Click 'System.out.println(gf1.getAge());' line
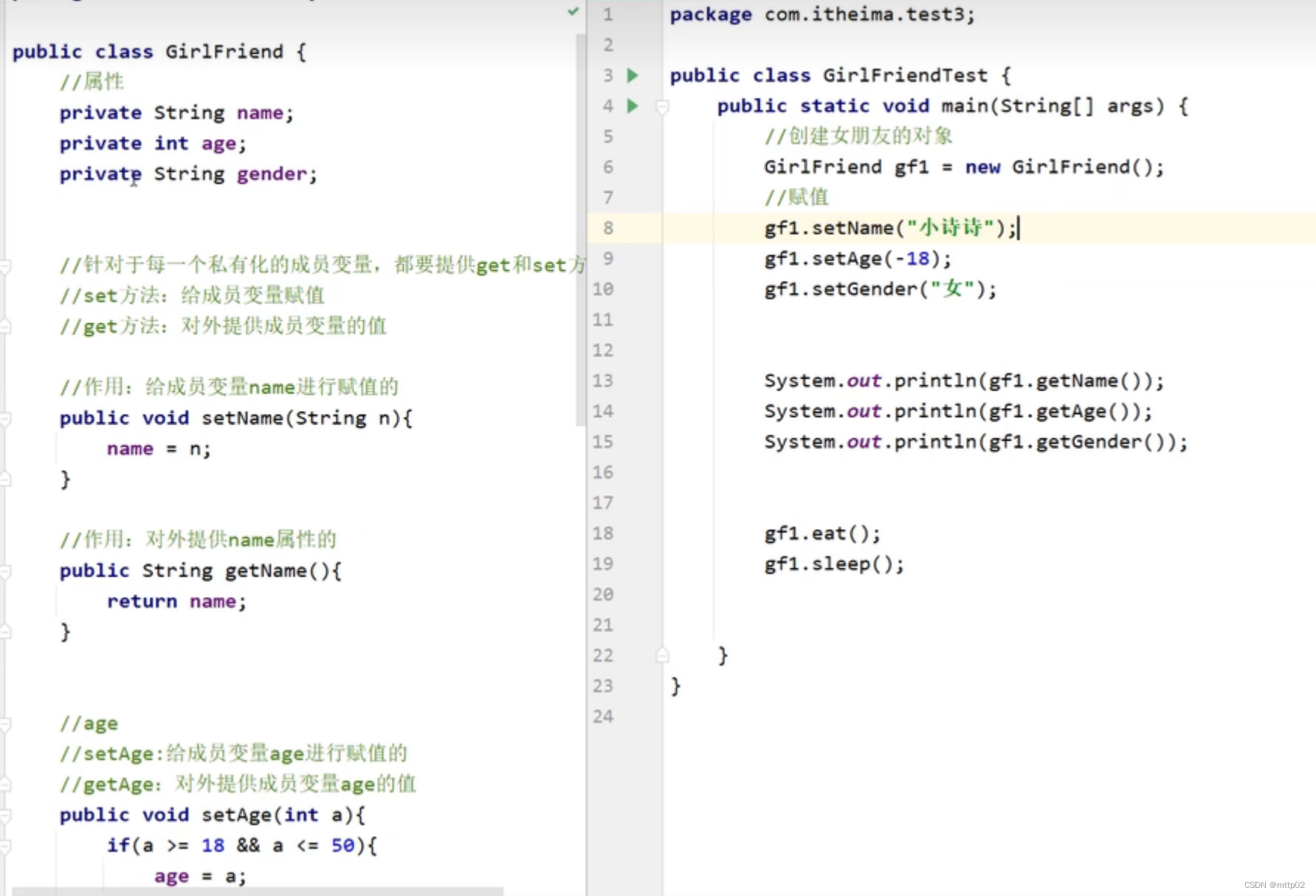 pos(958,411)
